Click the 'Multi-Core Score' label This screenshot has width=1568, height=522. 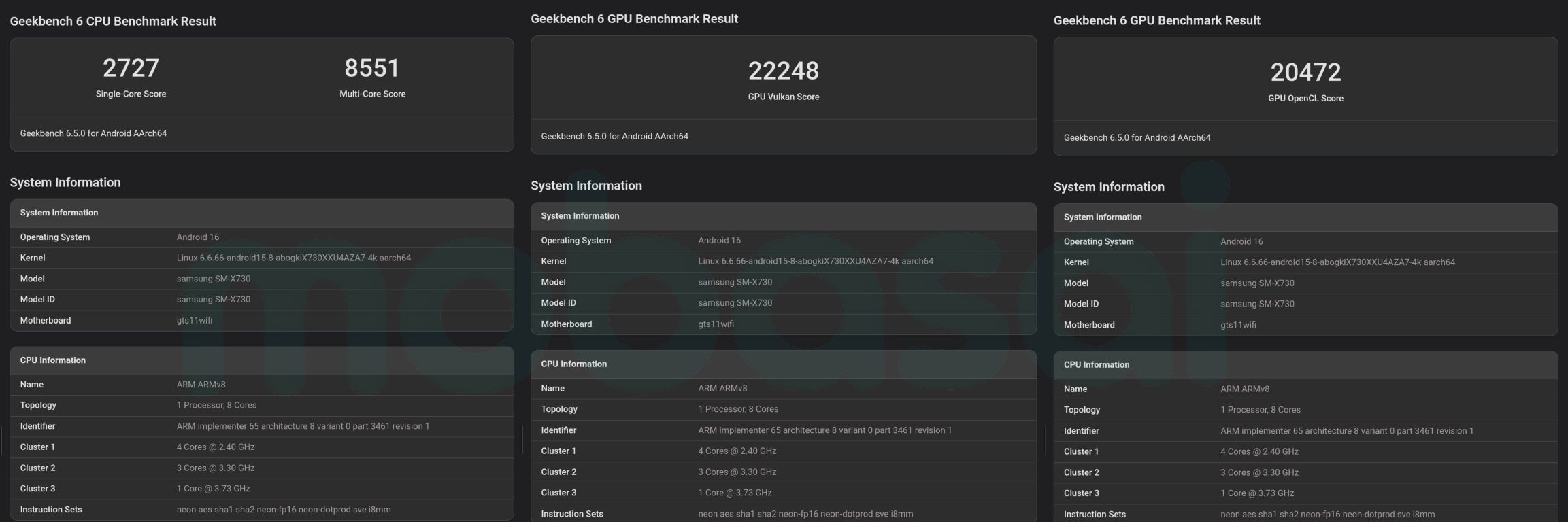pos(372,94)
